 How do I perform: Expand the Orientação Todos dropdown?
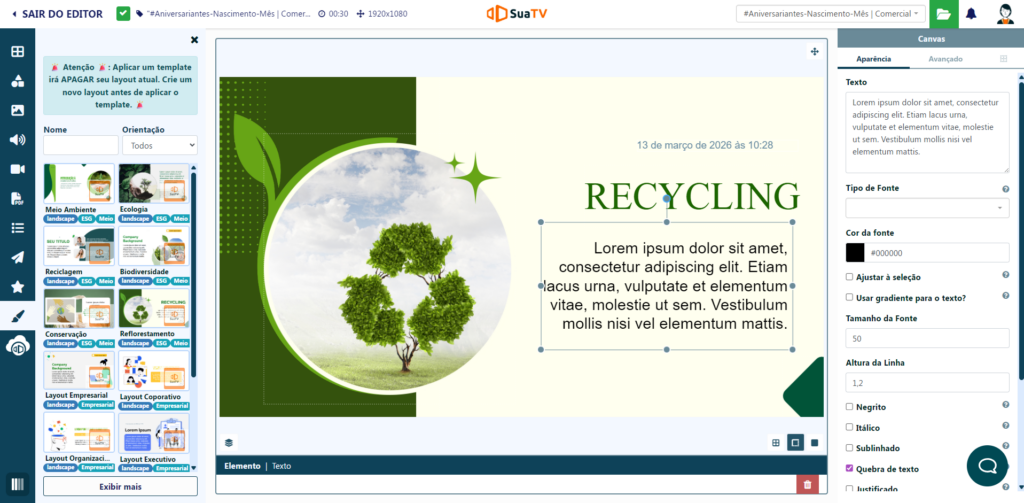pyautogui.click(x=159, y=145)
